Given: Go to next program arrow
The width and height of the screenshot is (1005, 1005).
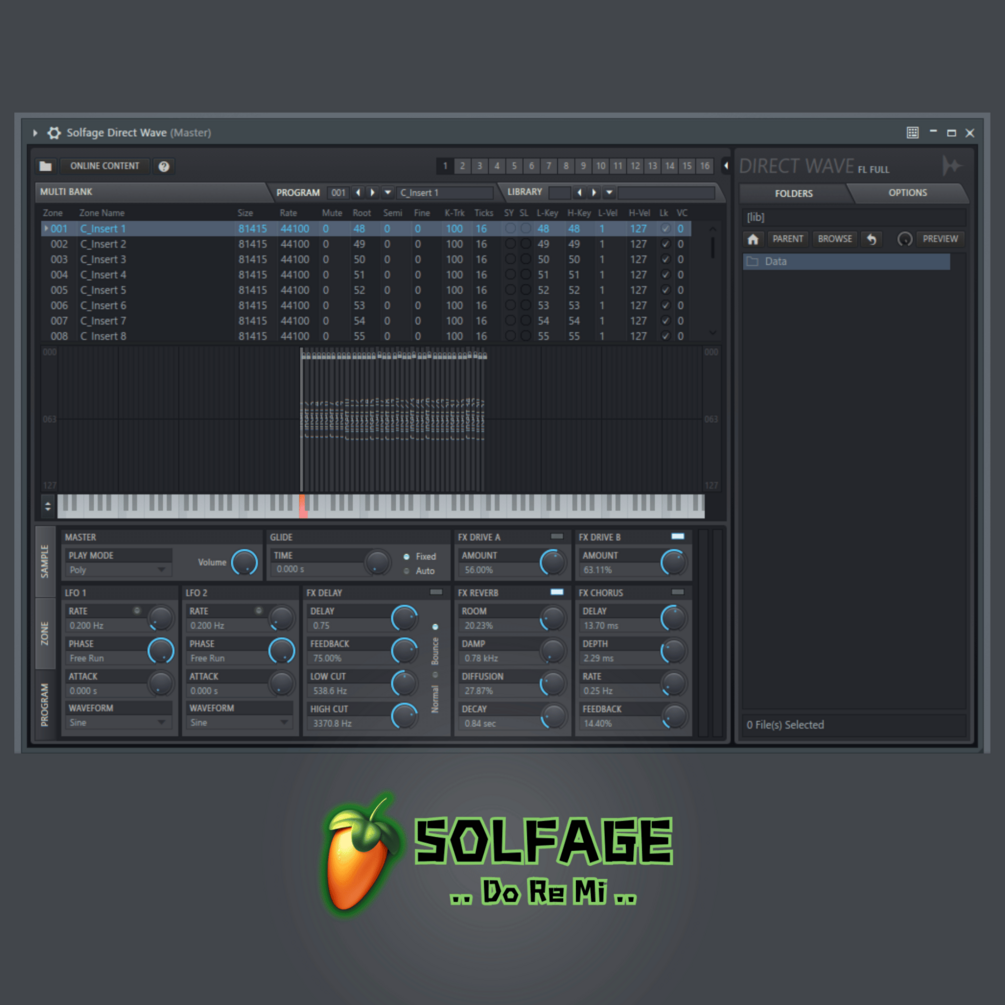Looking at the screenshot, I should coord(372,192).
